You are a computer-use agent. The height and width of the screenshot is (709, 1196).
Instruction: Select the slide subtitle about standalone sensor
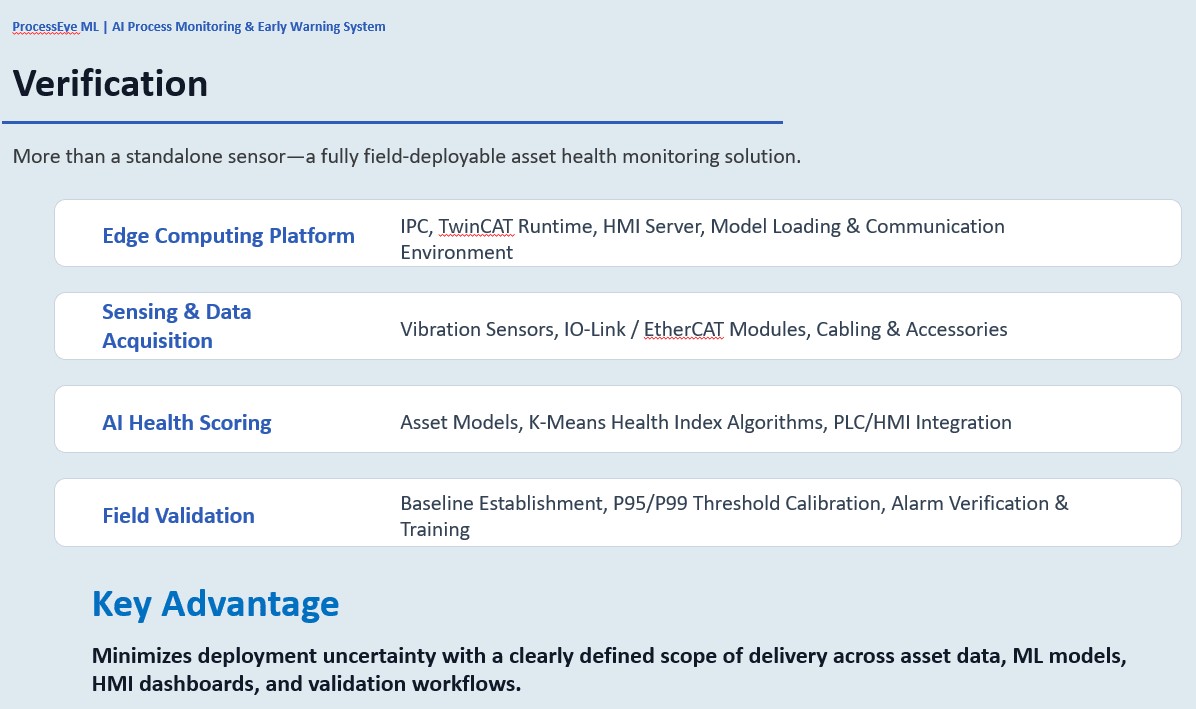pos(407,156)
